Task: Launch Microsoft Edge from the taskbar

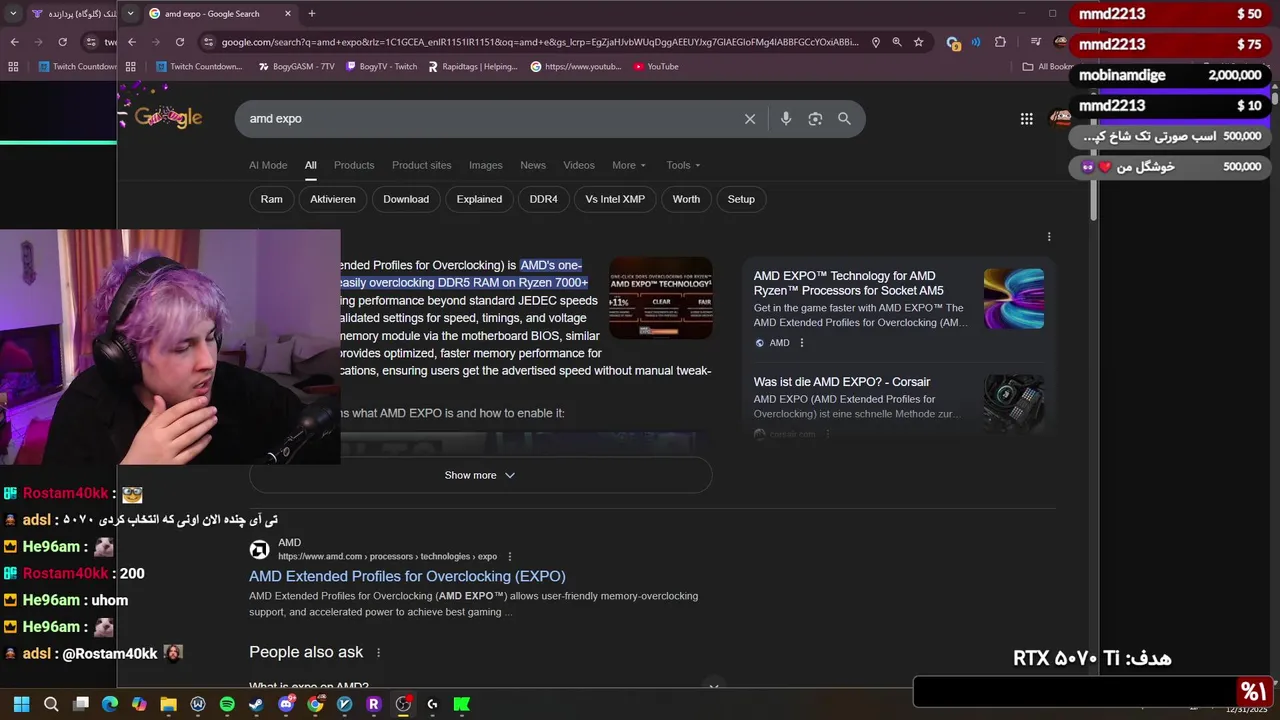Action: 110,704
